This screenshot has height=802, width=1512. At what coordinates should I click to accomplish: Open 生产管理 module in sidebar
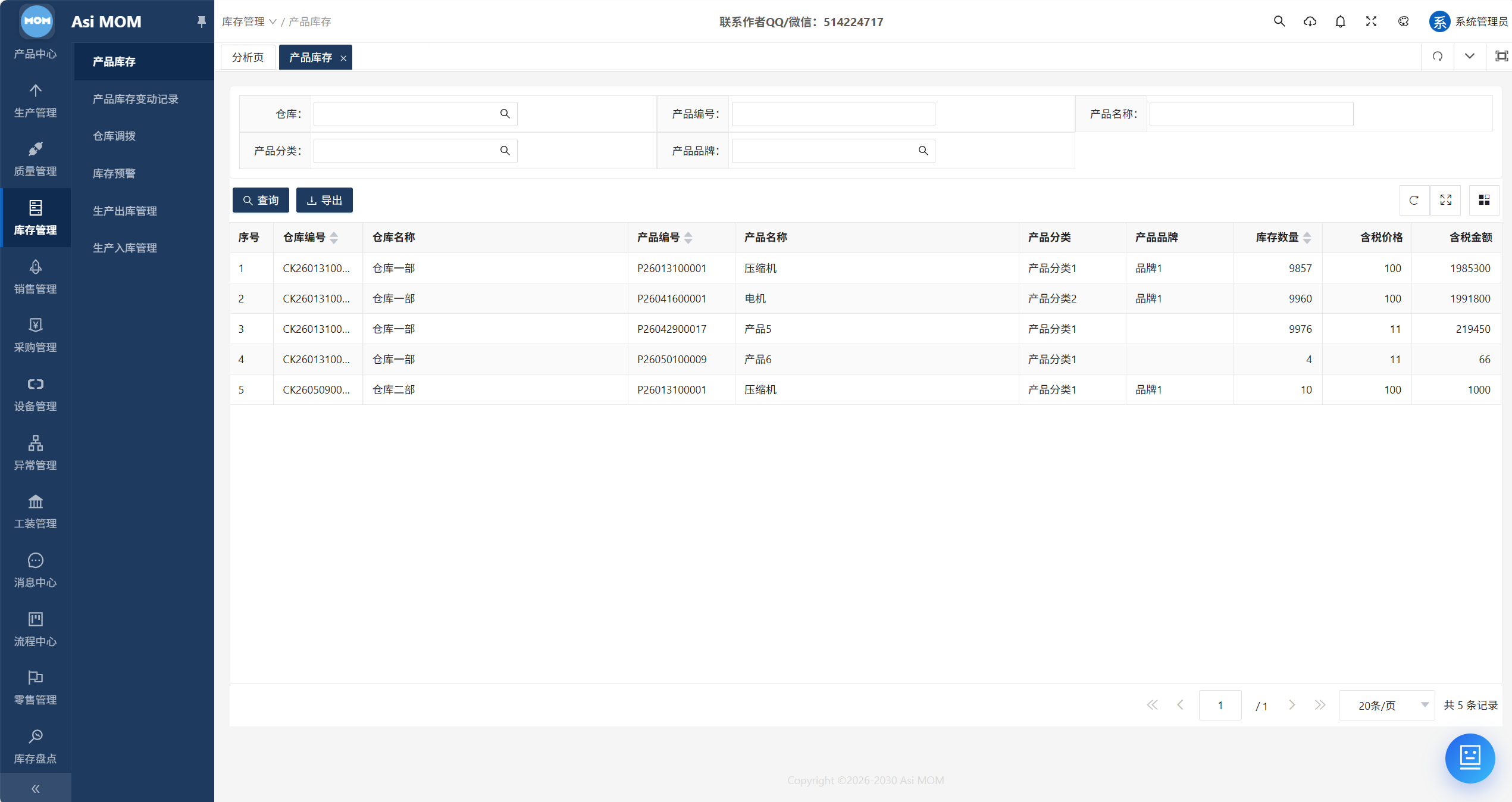pyautogui.click(x=35, y=101)
